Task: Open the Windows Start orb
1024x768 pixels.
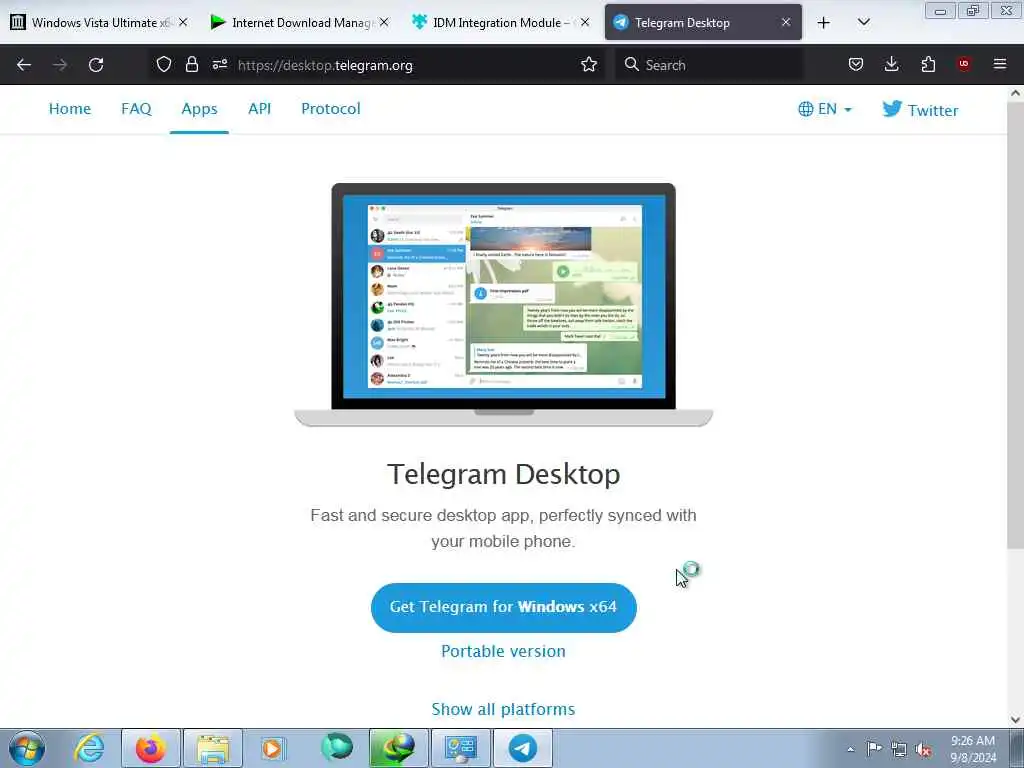Action: (x=27, y=748)
